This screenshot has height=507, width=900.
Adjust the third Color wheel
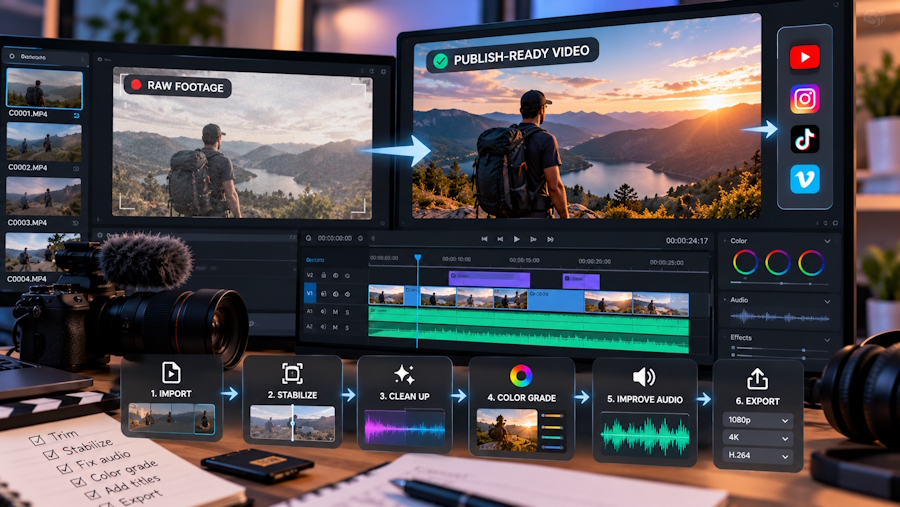(x=811, y=262)
